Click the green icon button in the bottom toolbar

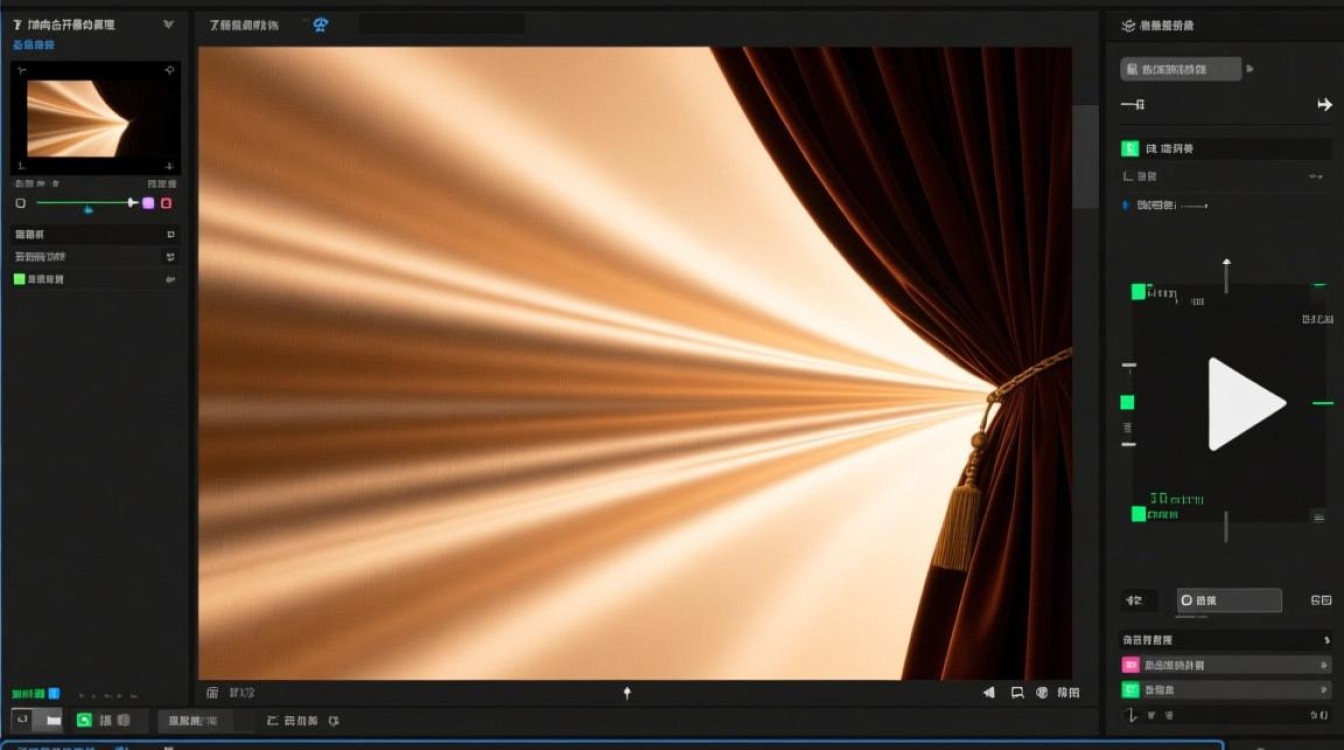pos(84,720)
